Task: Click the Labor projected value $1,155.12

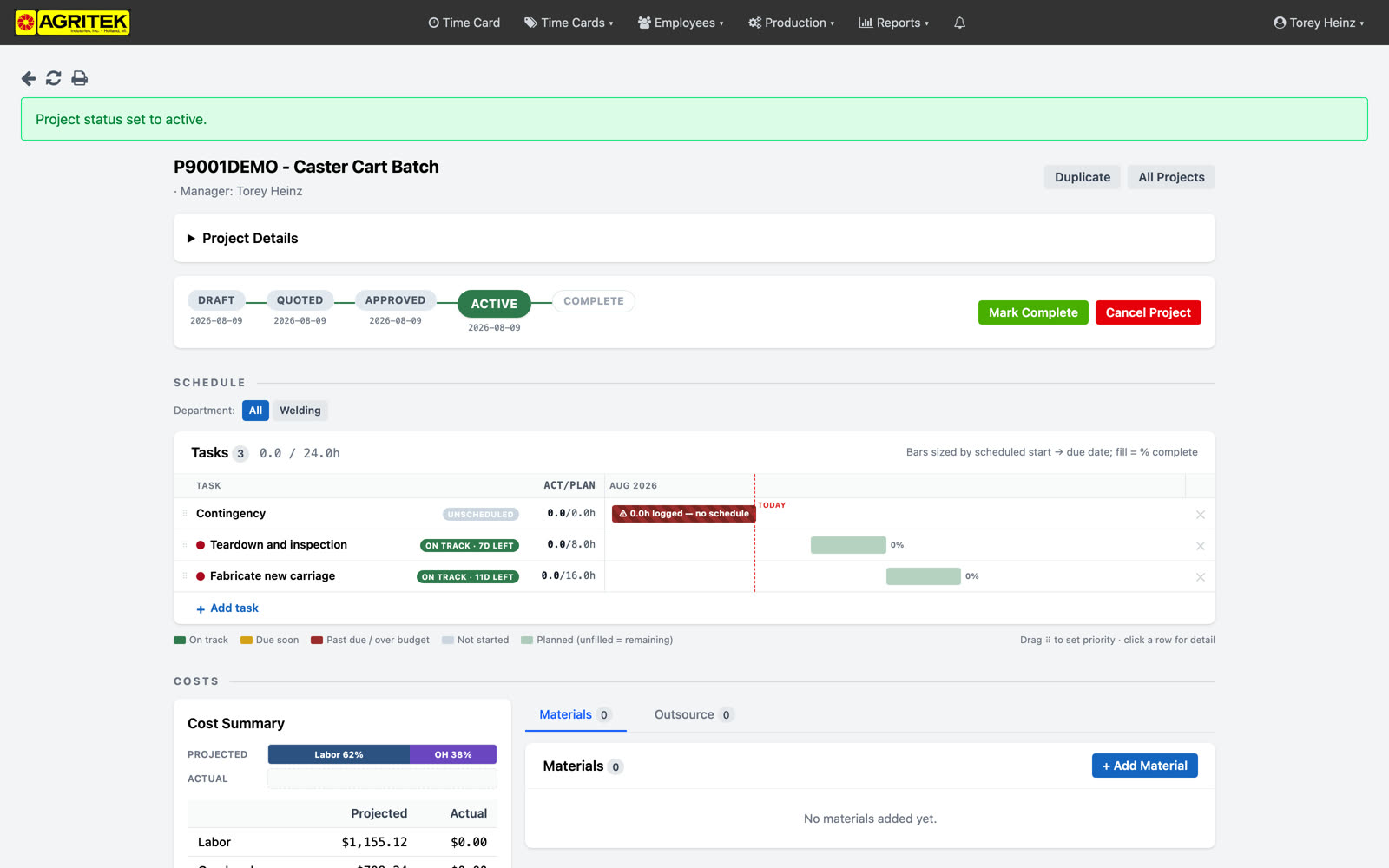Action: 374,842
